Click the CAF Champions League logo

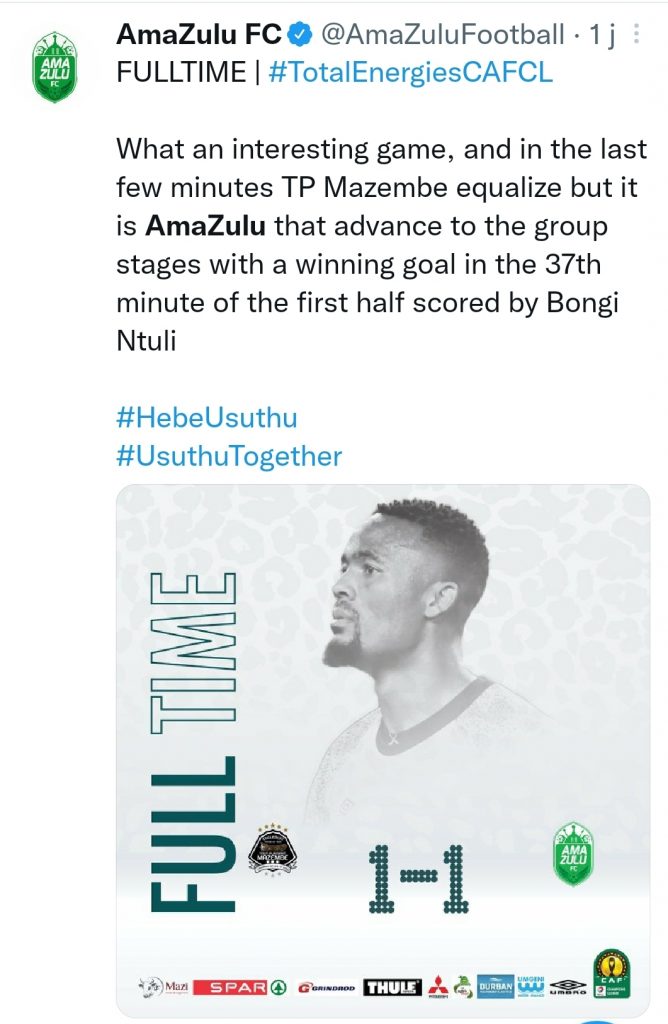pyautogui.click(x=611, y=976)
